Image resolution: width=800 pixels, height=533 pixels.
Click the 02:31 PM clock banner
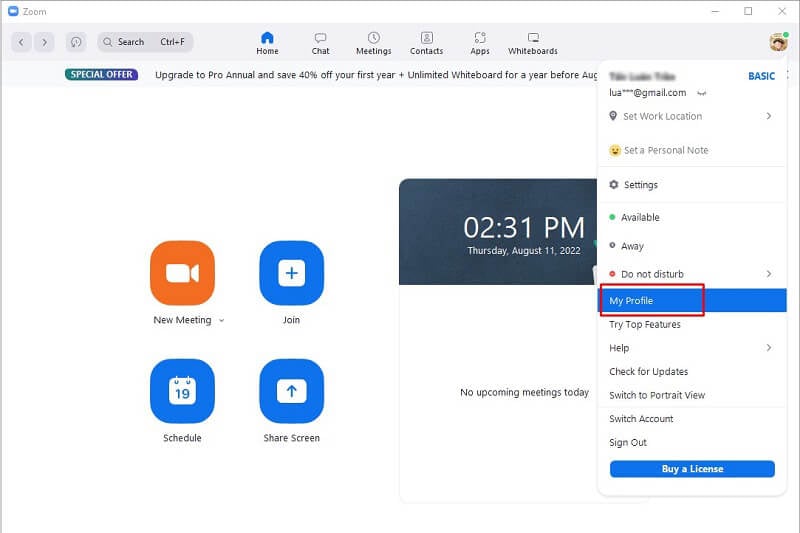(x=498, y=232)
